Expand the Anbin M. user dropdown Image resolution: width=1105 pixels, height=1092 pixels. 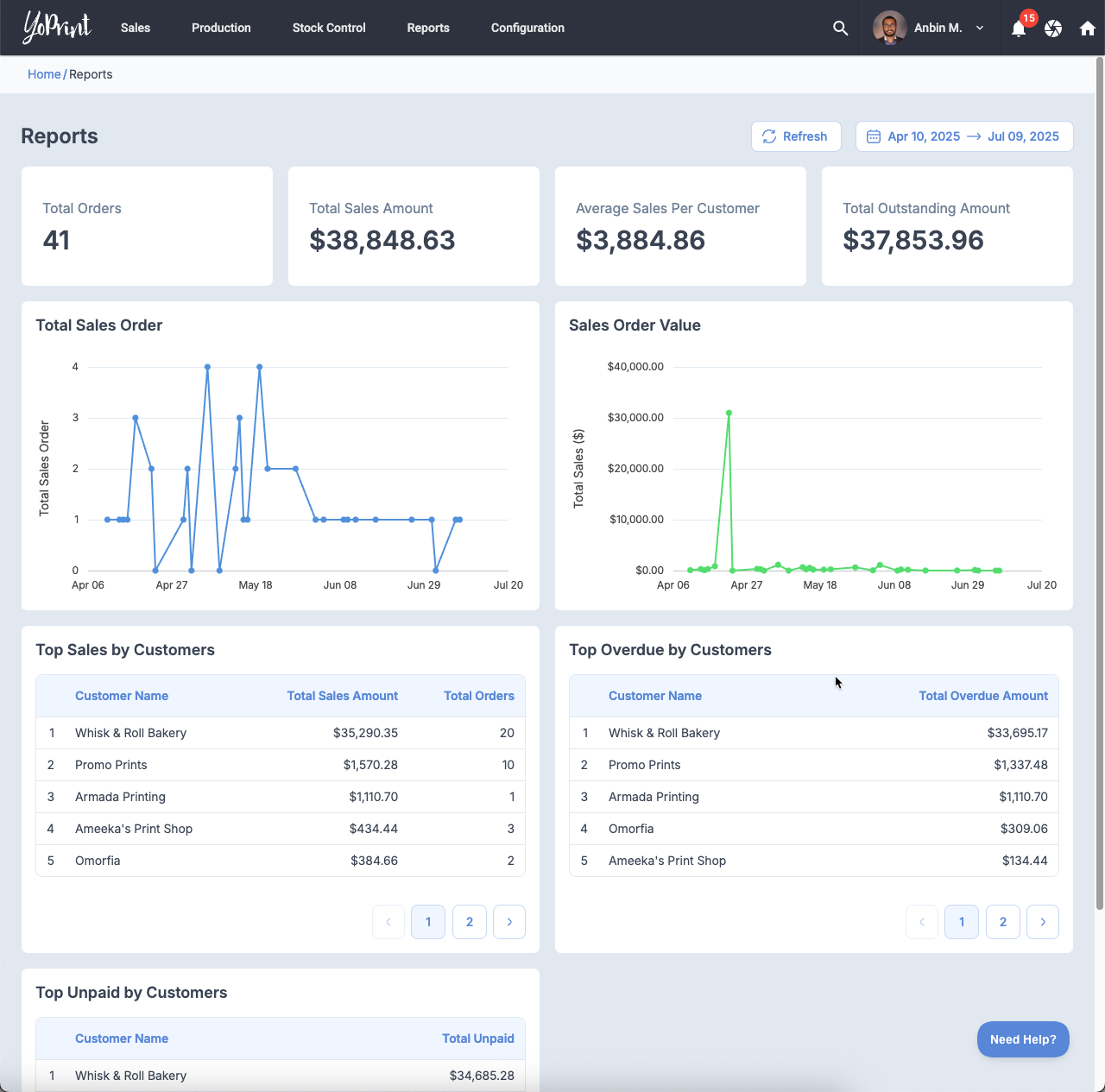pyautogui.click(x=980, y=28)
